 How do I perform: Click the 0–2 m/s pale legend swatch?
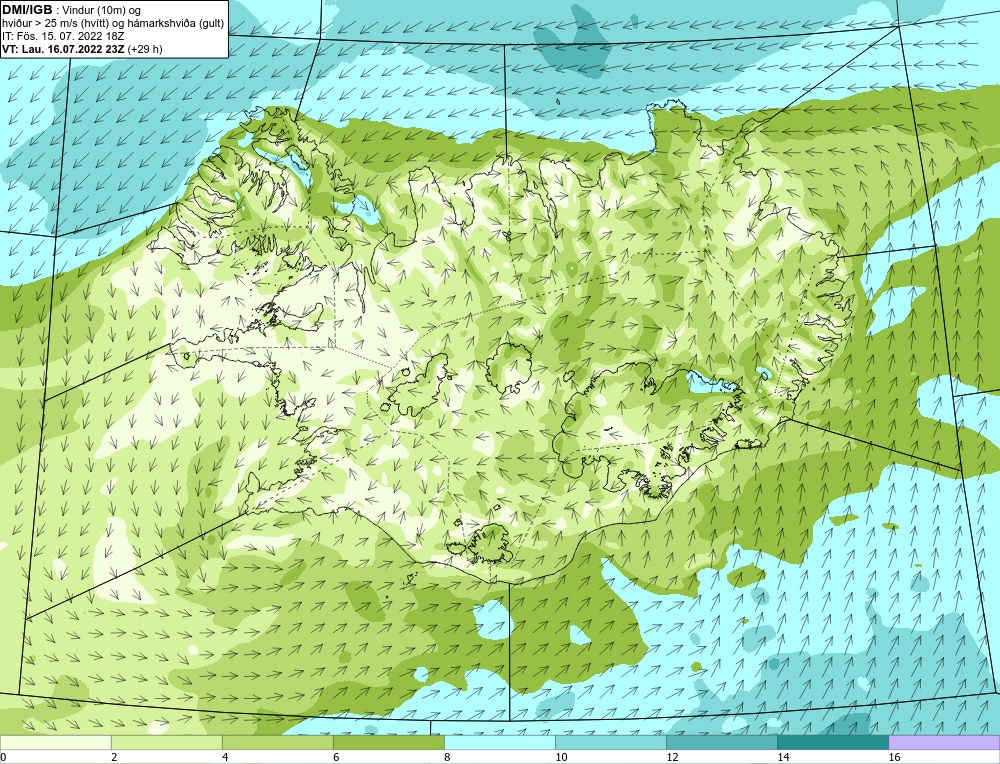tap(55, 742)
